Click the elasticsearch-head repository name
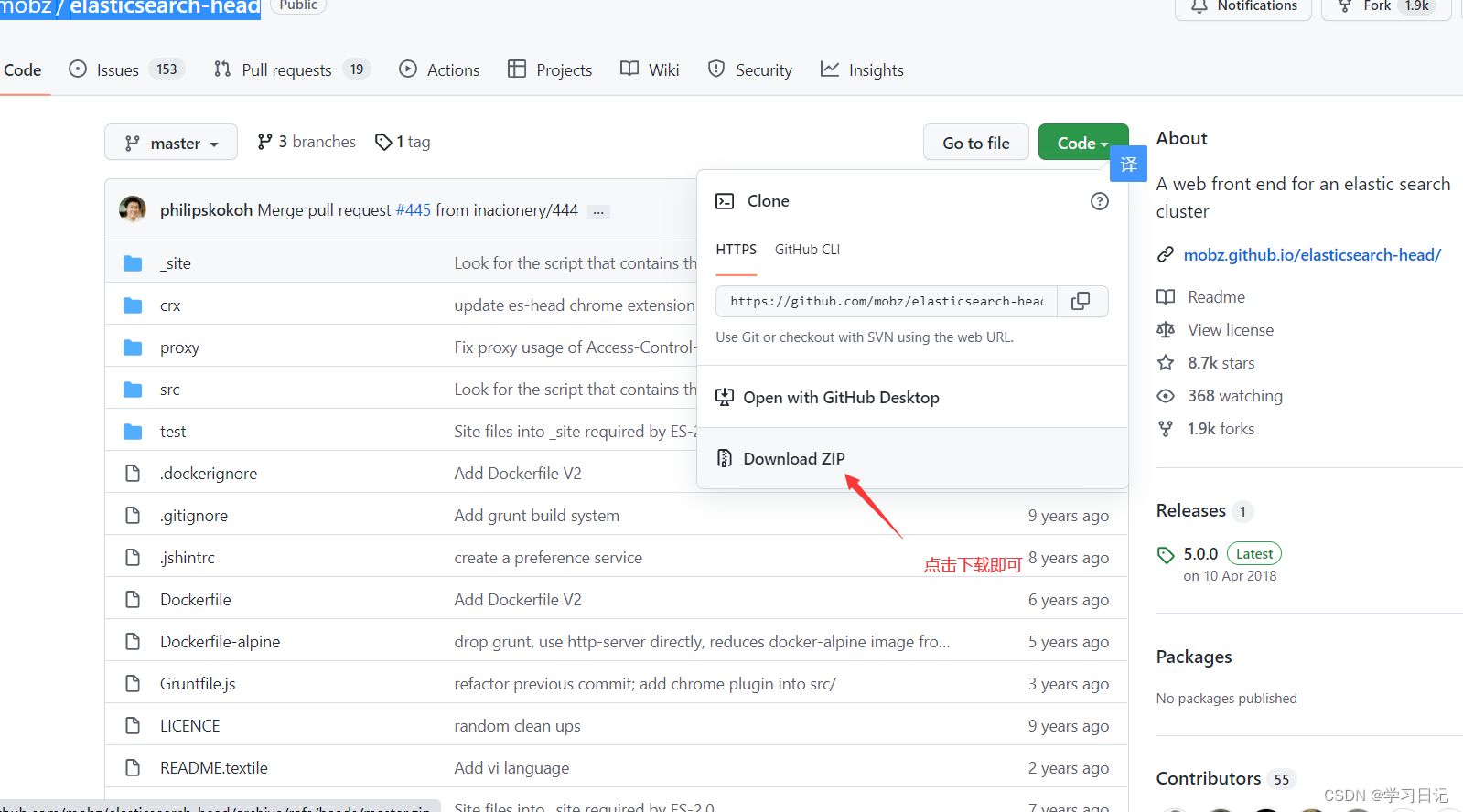Viewport: 1463px width, 812px height. point(165,7)
